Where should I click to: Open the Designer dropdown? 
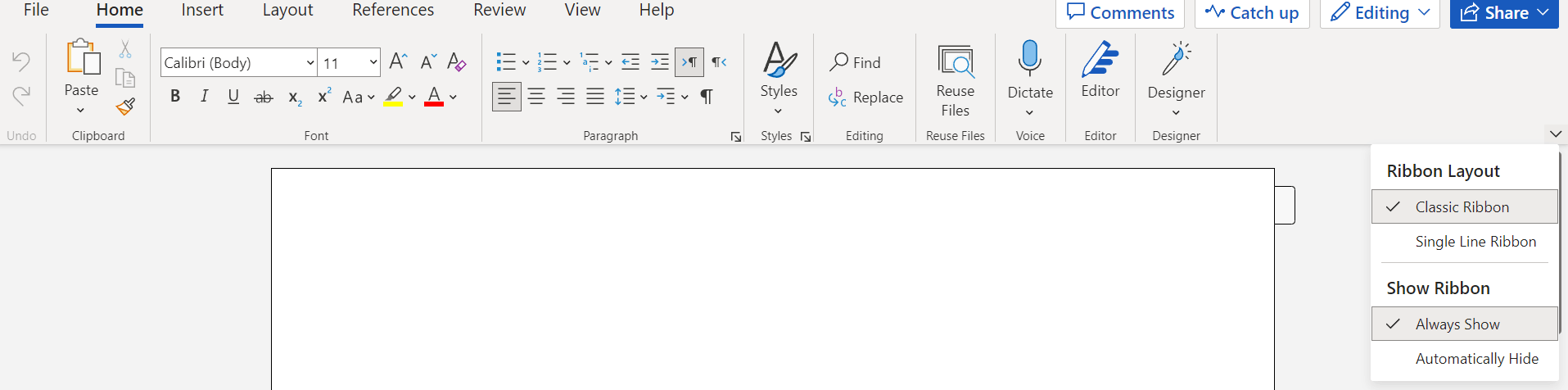tap(1177, 78)
